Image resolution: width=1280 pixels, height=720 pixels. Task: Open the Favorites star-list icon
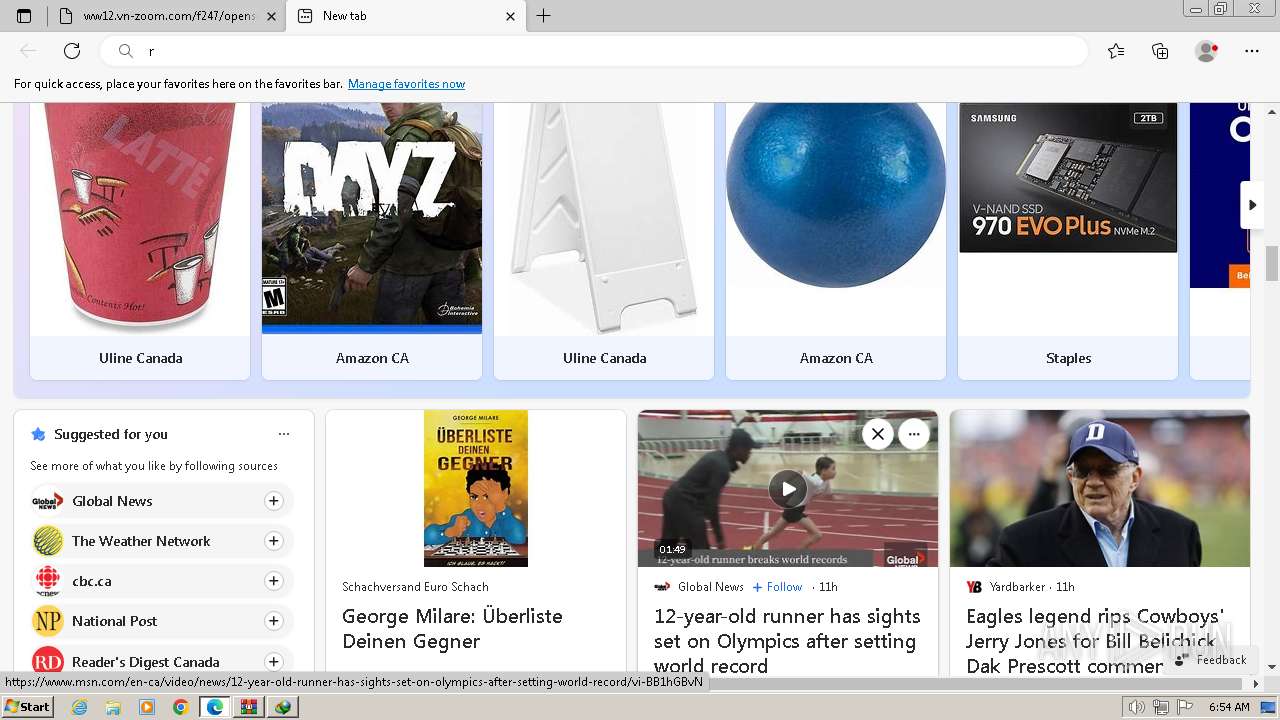click(1116, 51)
